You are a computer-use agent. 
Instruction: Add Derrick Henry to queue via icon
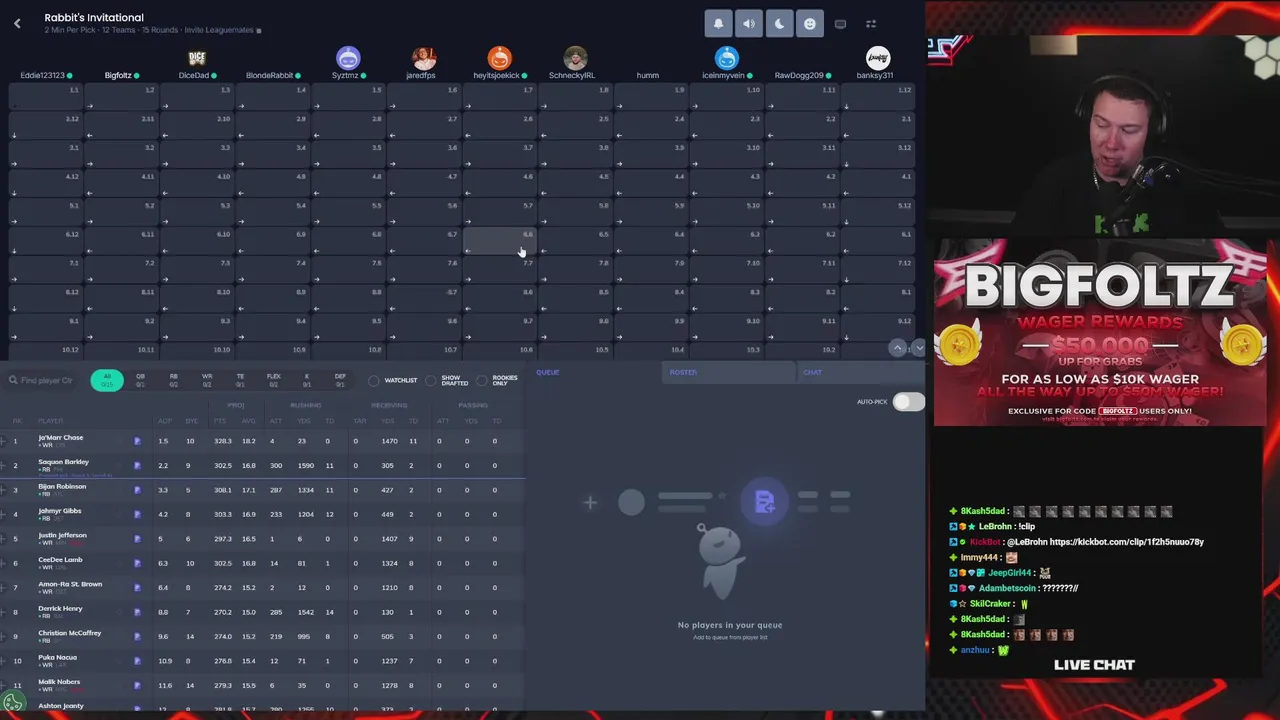(137, 612)
